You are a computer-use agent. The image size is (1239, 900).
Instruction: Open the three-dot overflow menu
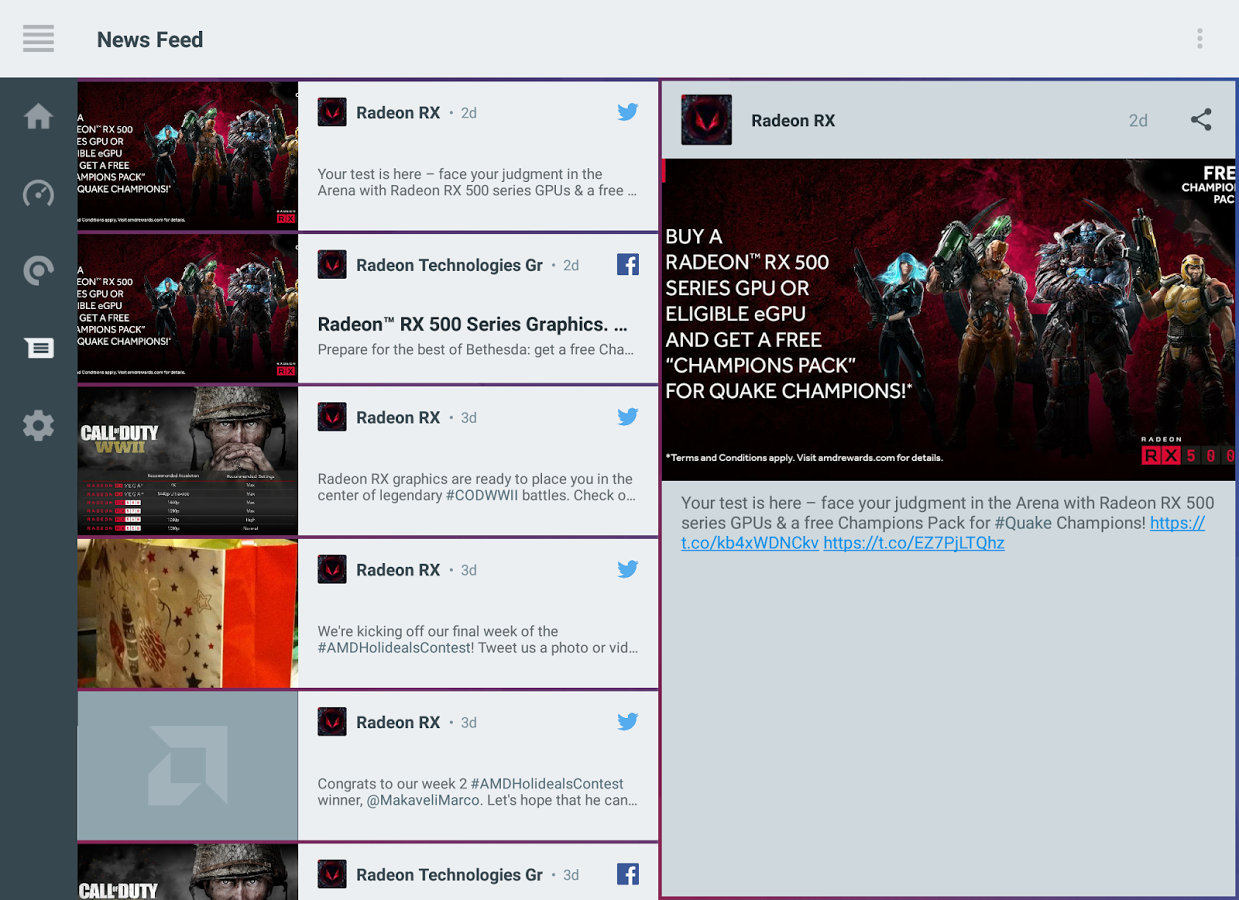click(1200, 39)
